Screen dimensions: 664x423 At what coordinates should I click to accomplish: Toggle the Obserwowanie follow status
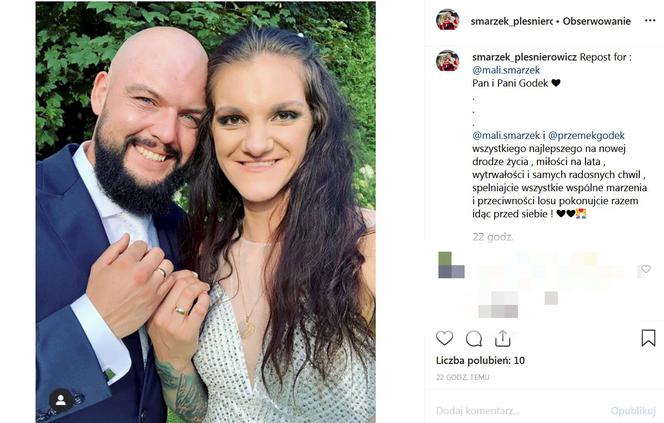pyautogui.click(x=596, y=21)
